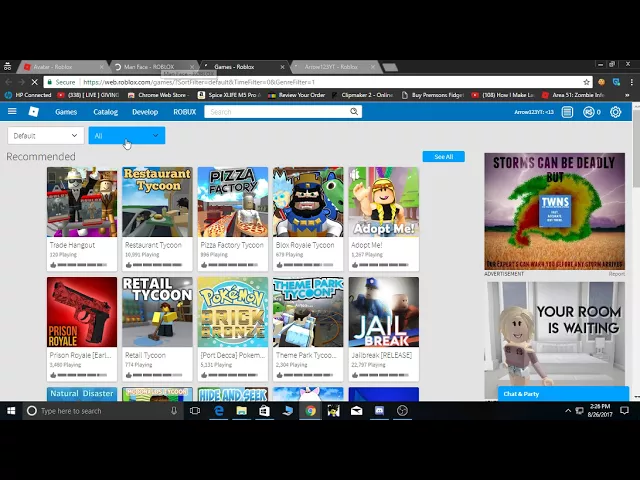Open the Mail app from taskbar
Screen dimensions: 640x480
click(356, 411)
